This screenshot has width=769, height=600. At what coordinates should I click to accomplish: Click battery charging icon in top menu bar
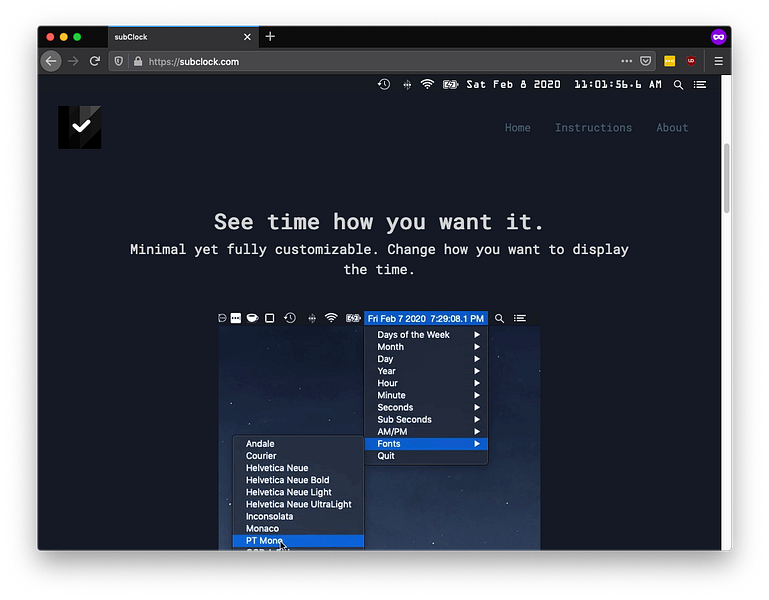pyautogui.click(x=450, y=85)
